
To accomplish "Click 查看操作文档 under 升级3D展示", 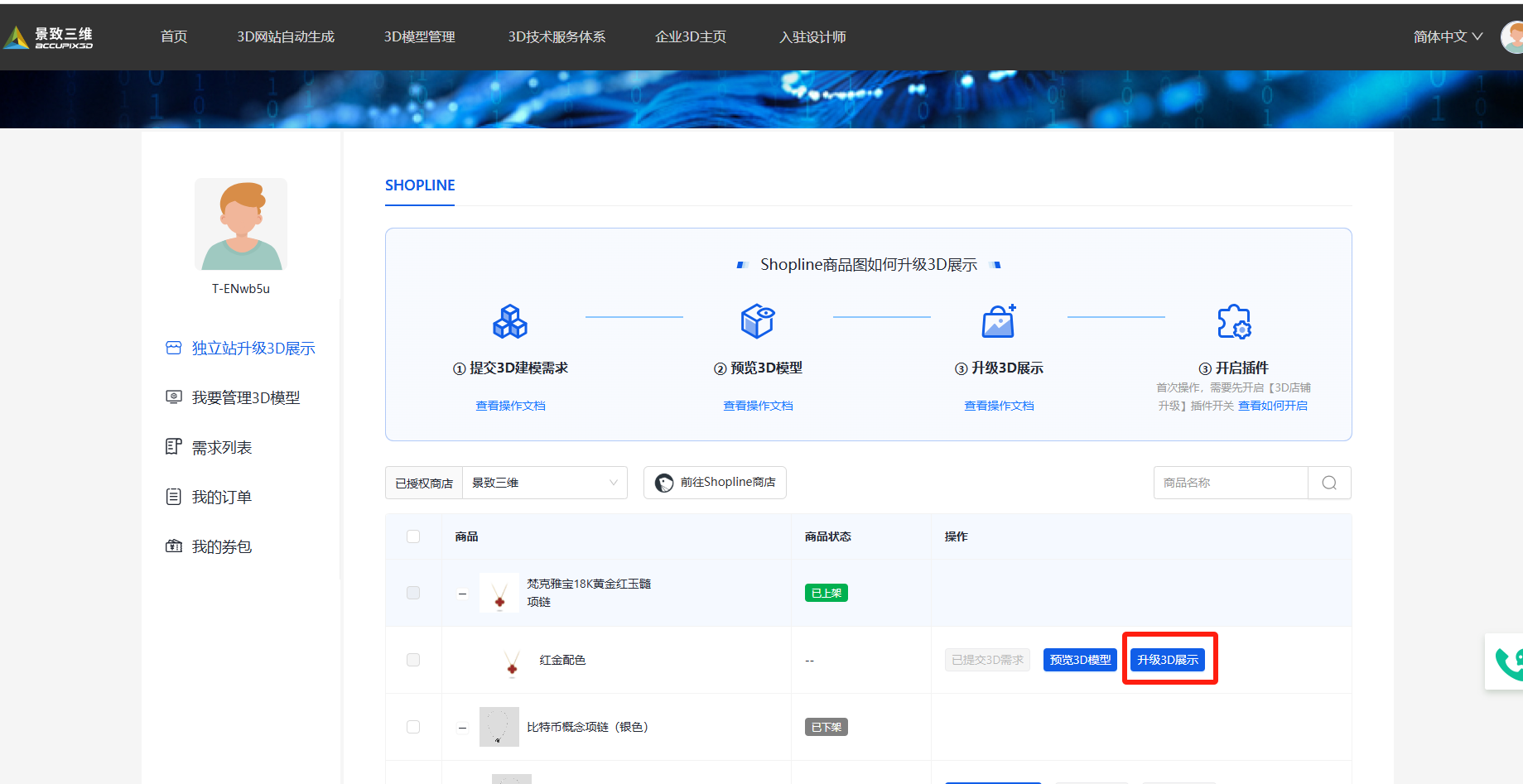I will click(x=999, y=406).
